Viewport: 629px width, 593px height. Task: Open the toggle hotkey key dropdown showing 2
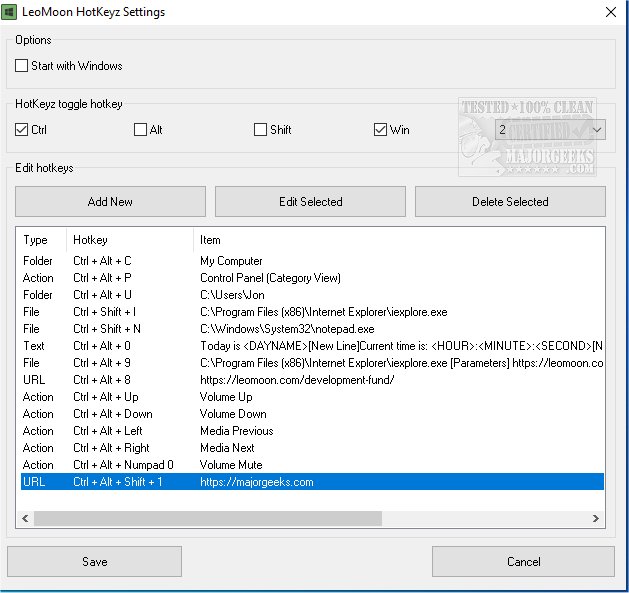tap(550, 130)
